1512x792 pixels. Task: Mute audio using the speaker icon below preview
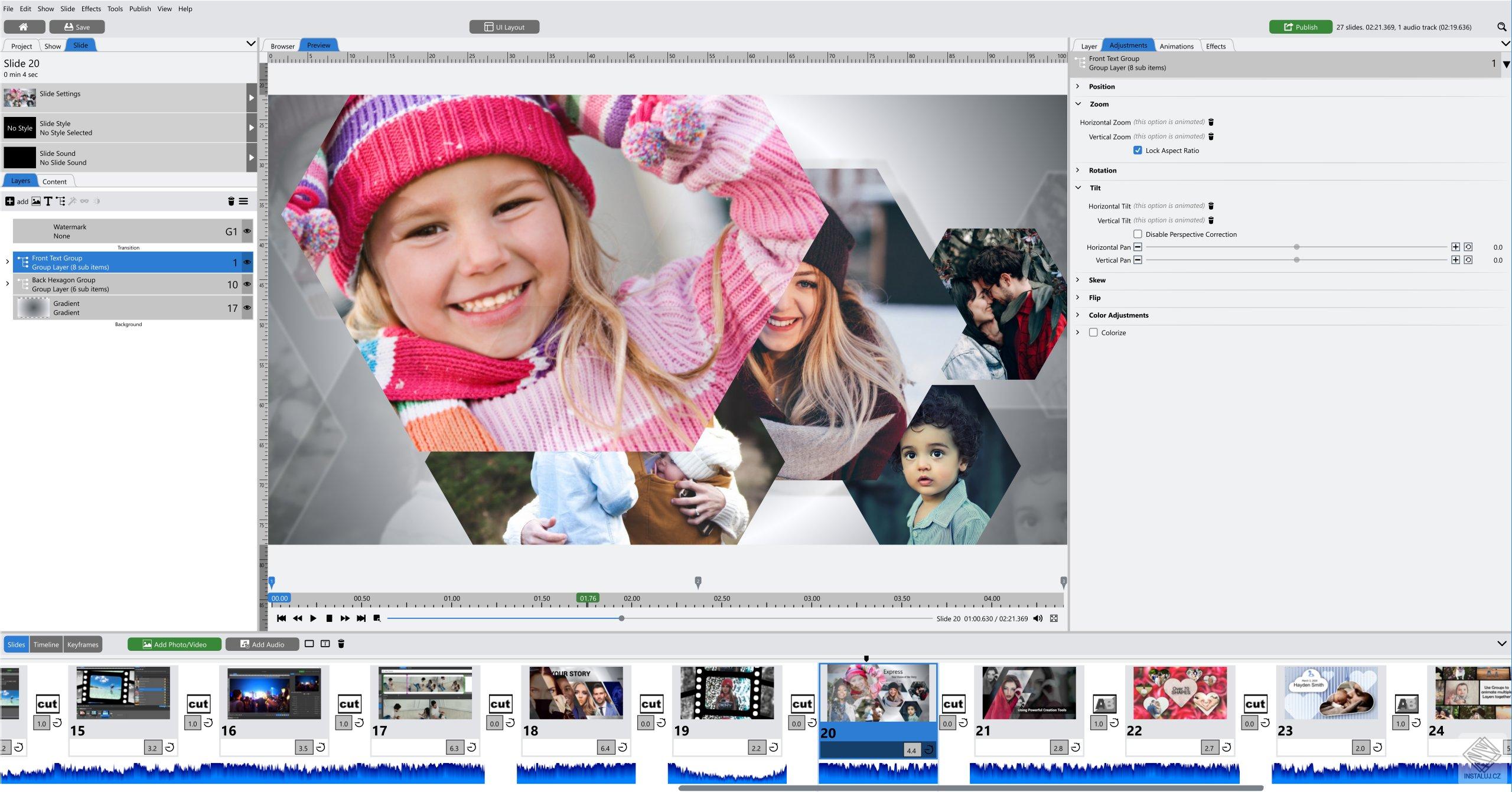point(1038,618)
